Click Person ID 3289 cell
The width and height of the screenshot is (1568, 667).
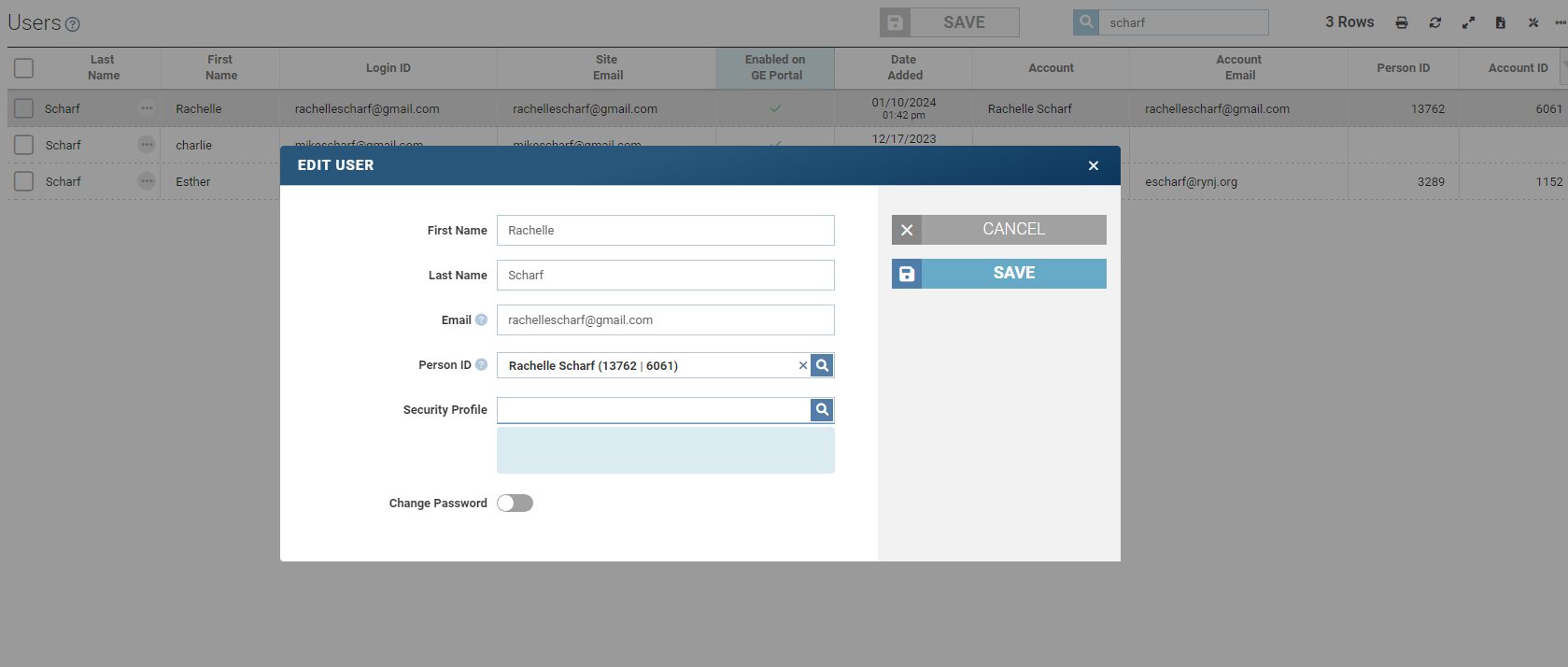point(1431,182)
